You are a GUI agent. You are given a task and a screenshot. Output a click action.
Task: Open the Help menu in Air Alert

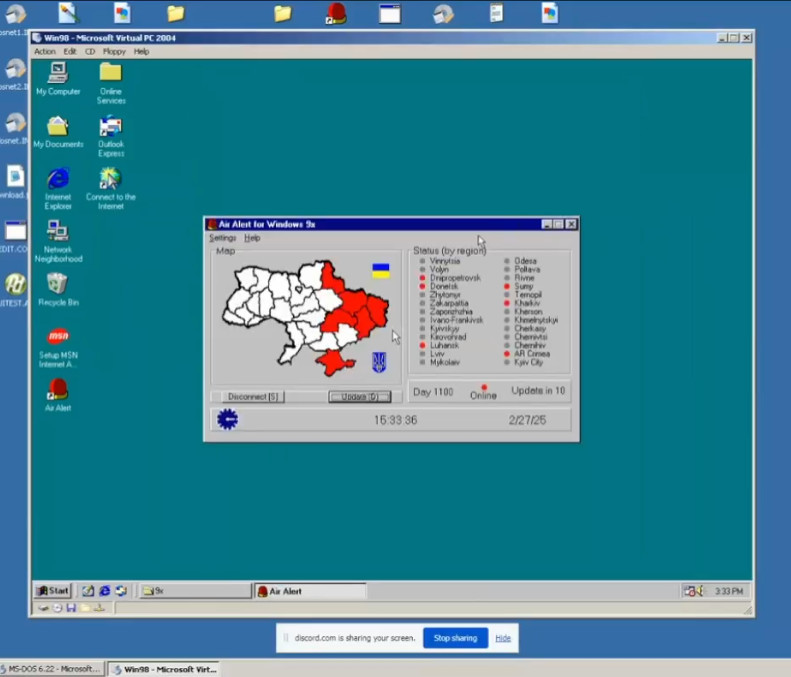(x=252, y=238)
